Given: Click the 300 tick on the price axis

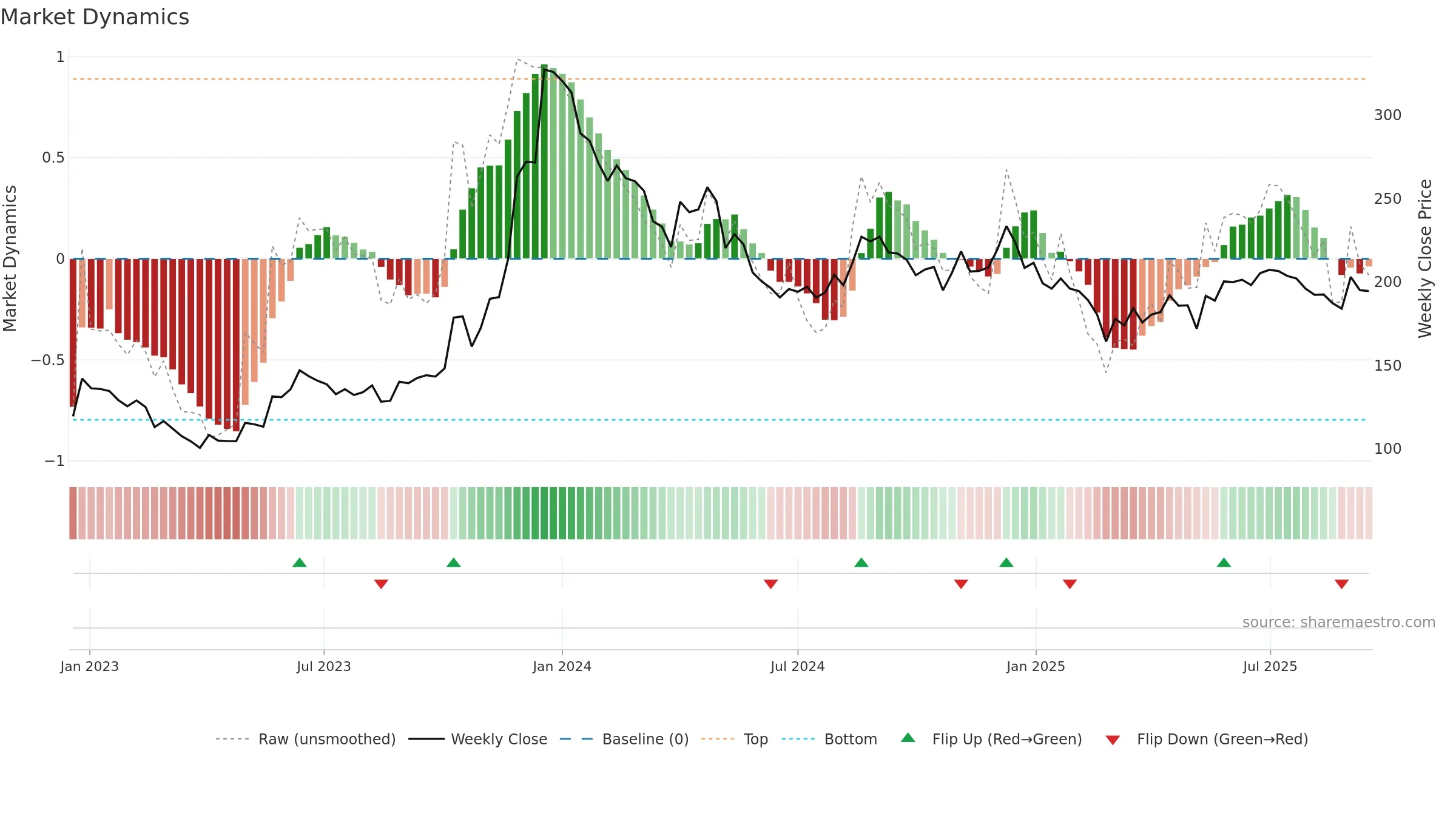Looking at the screenshot, I should 1387,115.
